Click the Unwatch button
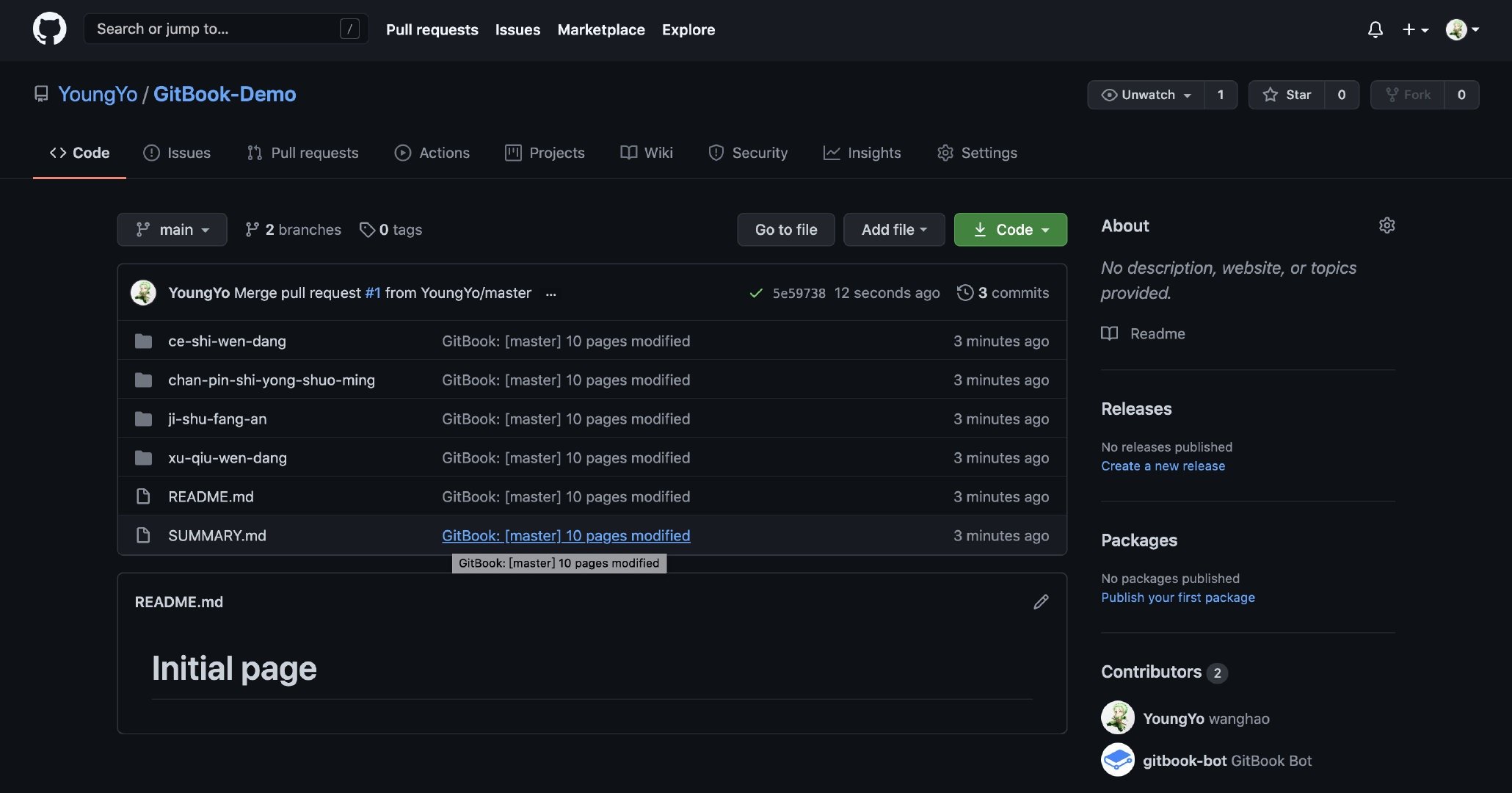 point(1146,95)
